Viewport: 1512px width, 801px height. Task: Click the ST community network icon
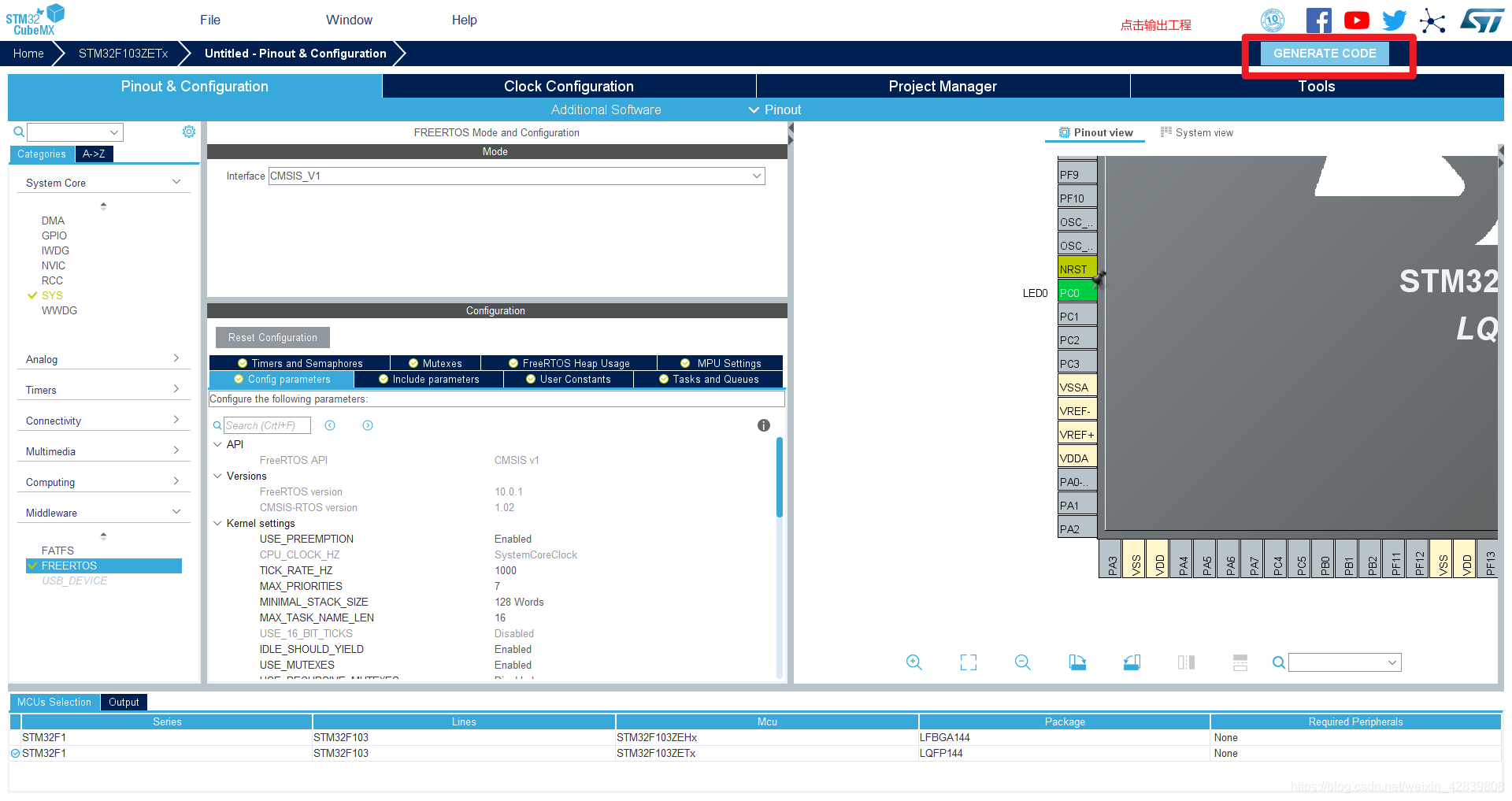1432,21
